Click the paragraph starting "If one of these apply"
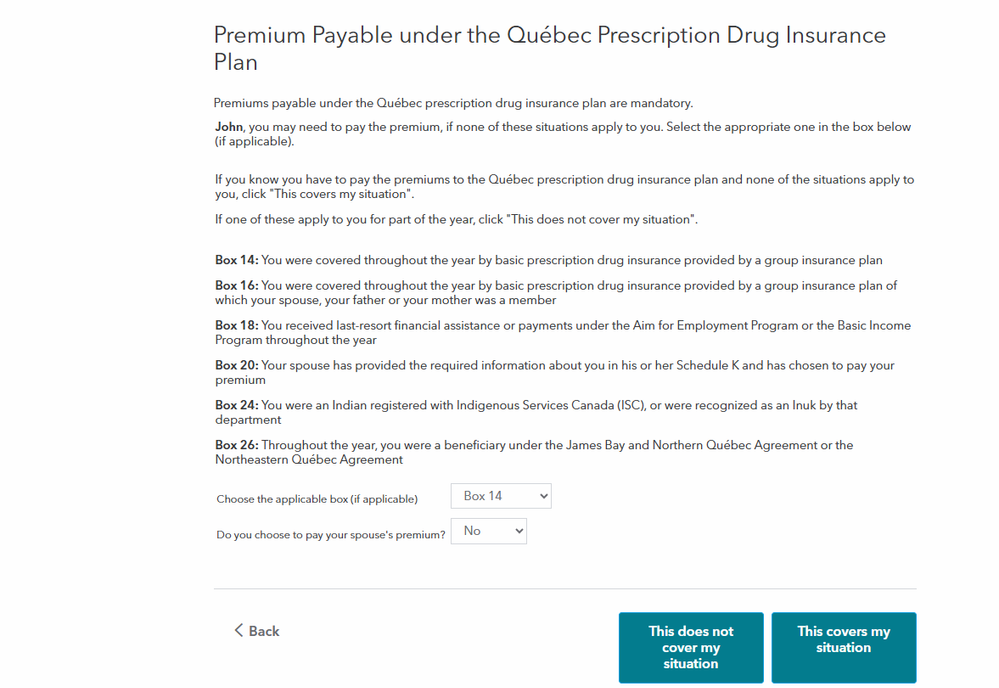This screenshot has height=688, width=999. (456, 219)
